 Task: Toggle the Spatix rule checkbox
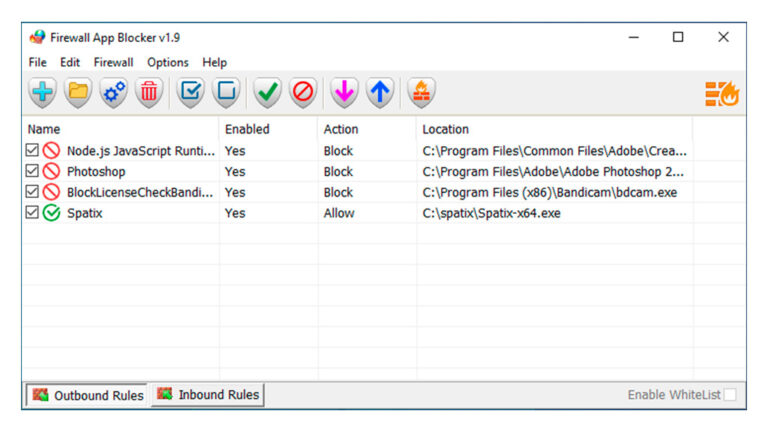tap(32, 212)
